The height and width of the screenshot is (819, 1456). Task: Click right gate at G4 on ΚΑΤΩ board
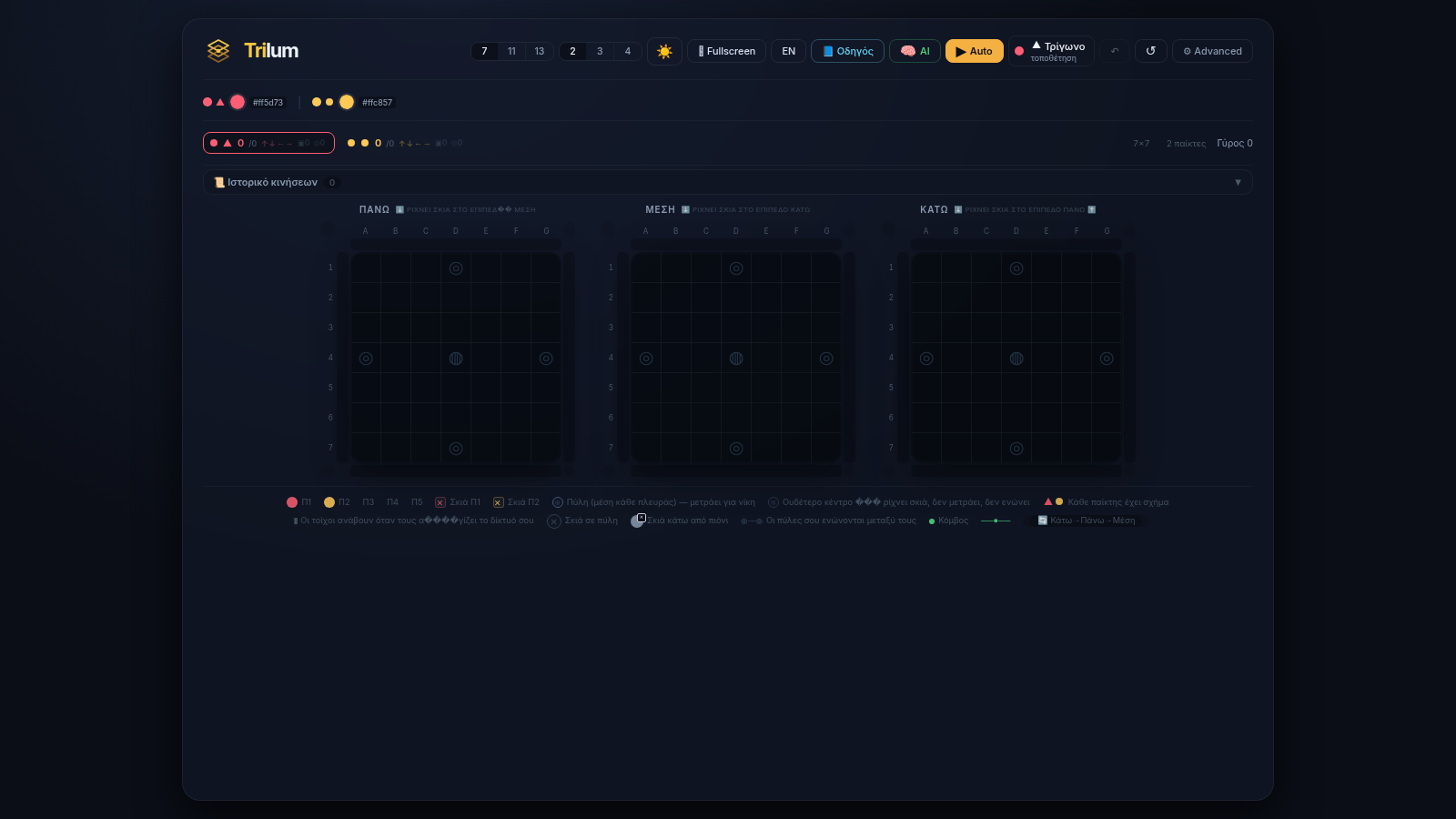(1107, 359)
